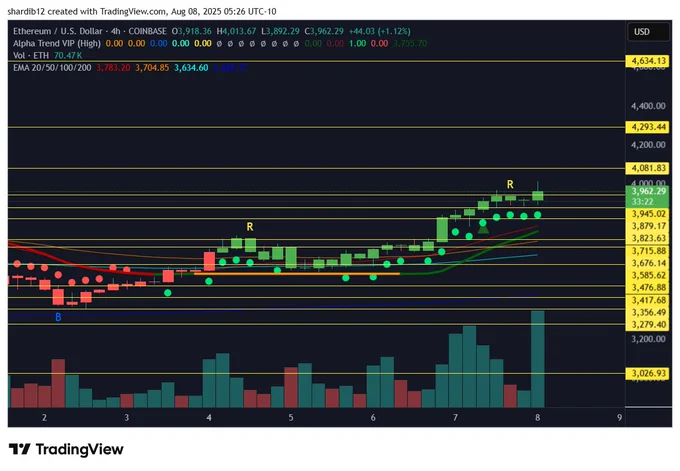Click the 3,945.02 price line label

click(648, 214)
